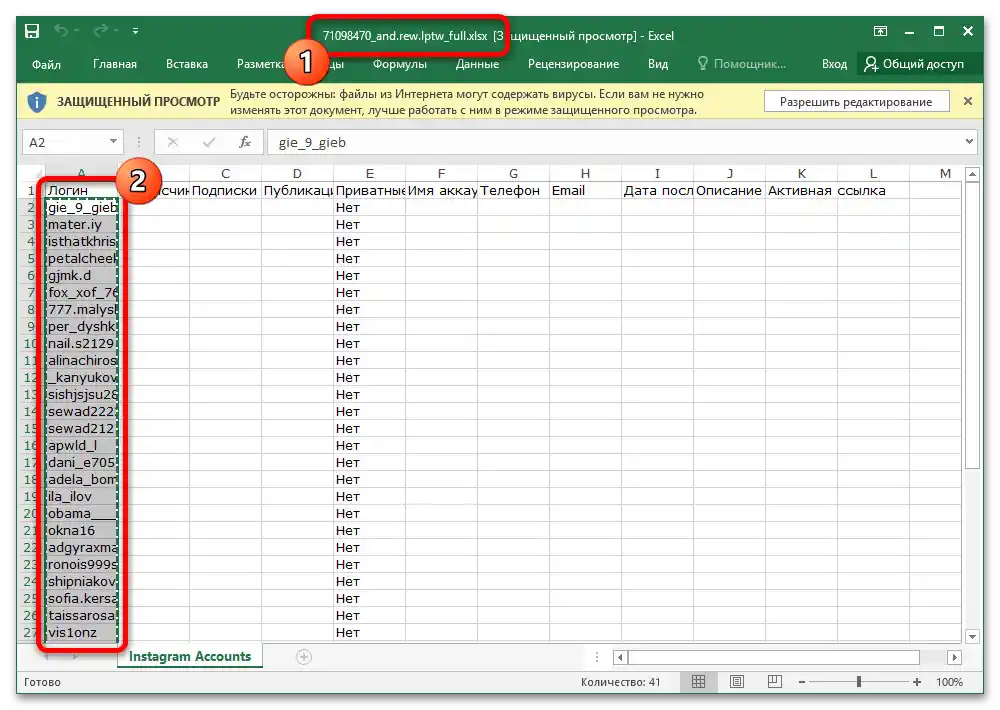This screenshot has height=710, width=1000.
Task: Click the Общий доступ share button
Action: pyautogui.click(x=914, y=64)
